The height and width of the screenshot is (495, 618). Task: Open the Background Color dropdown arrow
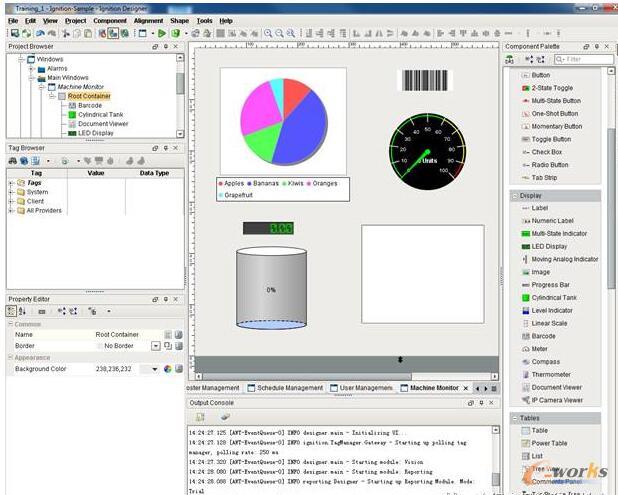(x=155, y=369)
